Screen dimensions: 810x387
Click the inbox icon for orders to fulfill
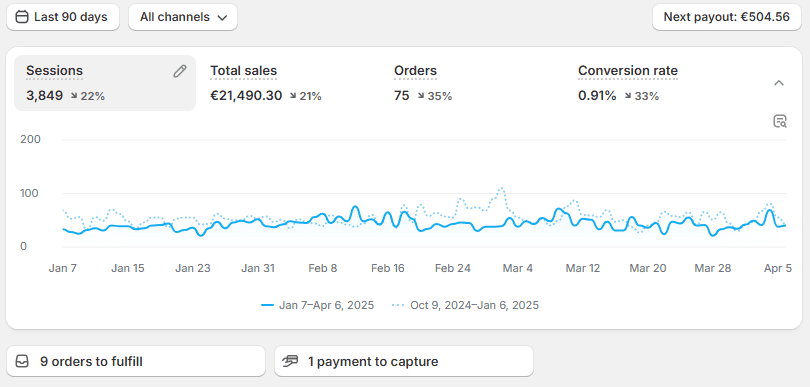[x=22, y=361]
